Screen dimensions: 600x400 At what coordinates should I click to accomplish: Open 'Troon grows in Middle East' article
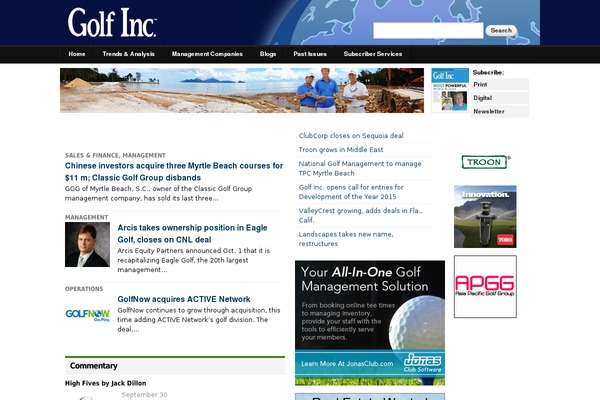[341, 150]
